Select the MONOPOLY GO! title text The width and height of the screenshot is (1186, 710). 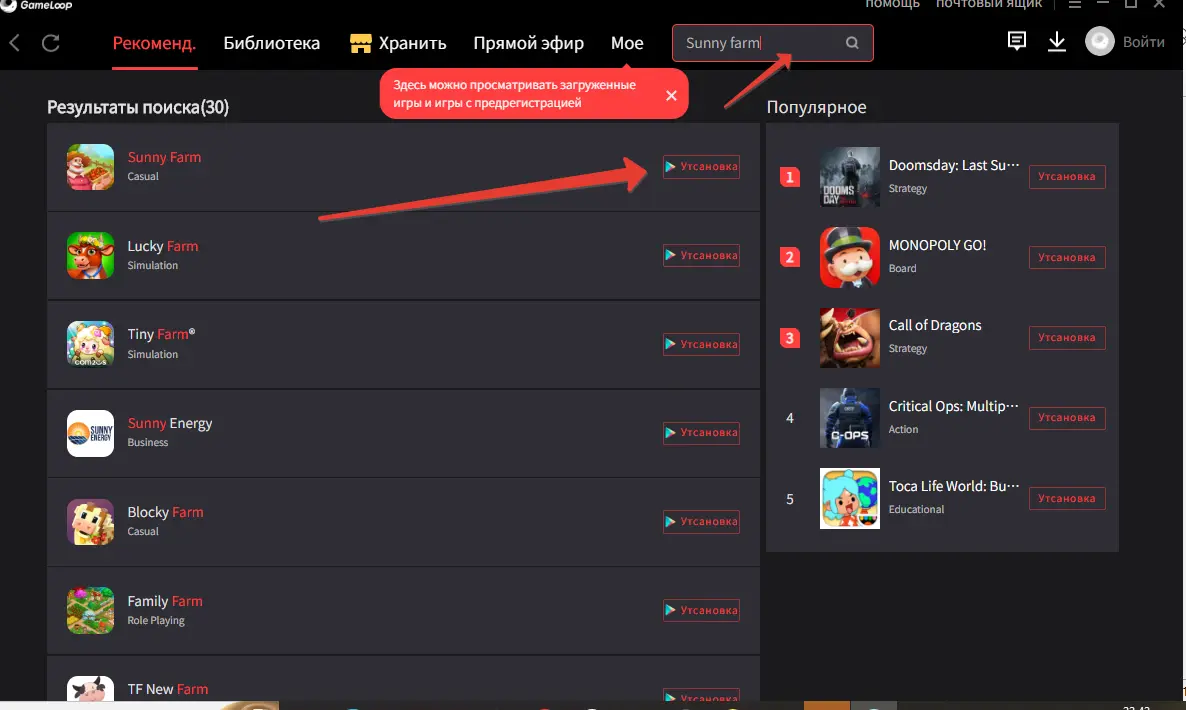click(937, 245)
